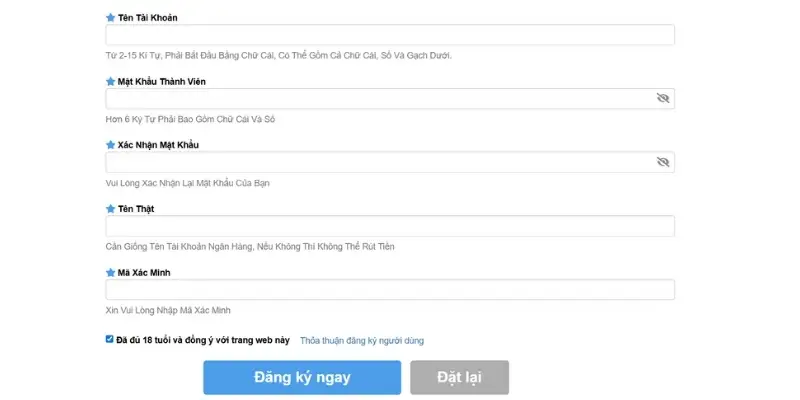Click the star icon beside Xác Nhận Mật Khẩu
The height and width of the screenshot is (400, 800).
pos(110,145)
